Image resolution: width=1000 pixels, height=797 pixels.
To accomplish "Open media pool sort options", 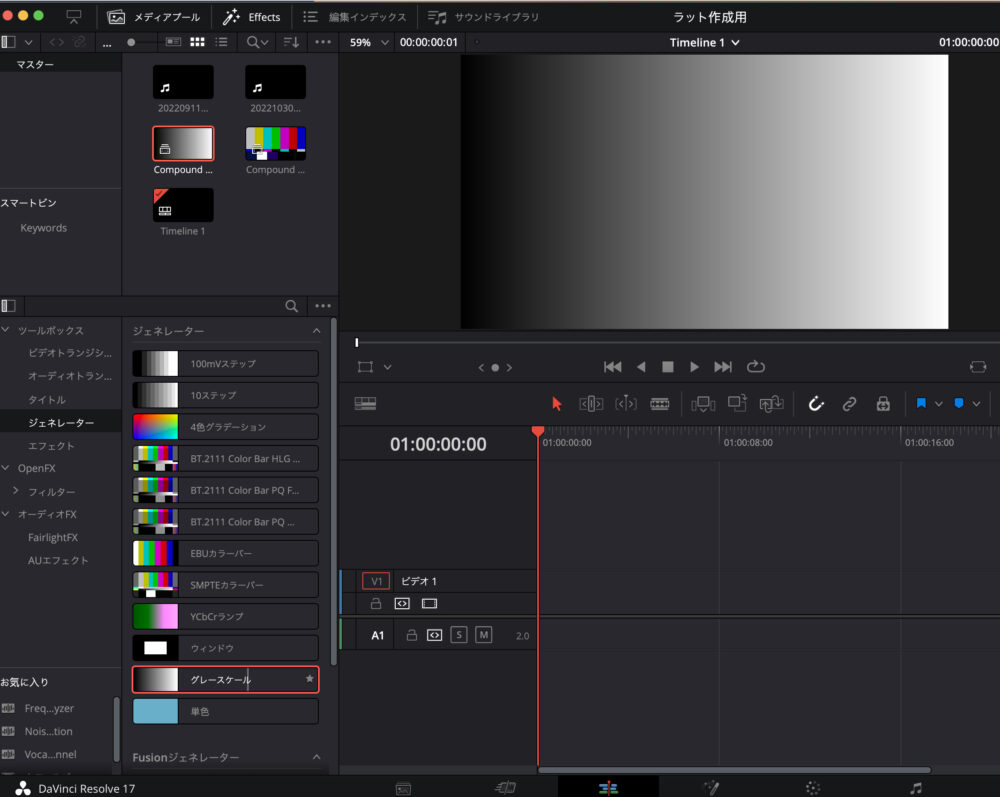I will (x=291, y=42).
